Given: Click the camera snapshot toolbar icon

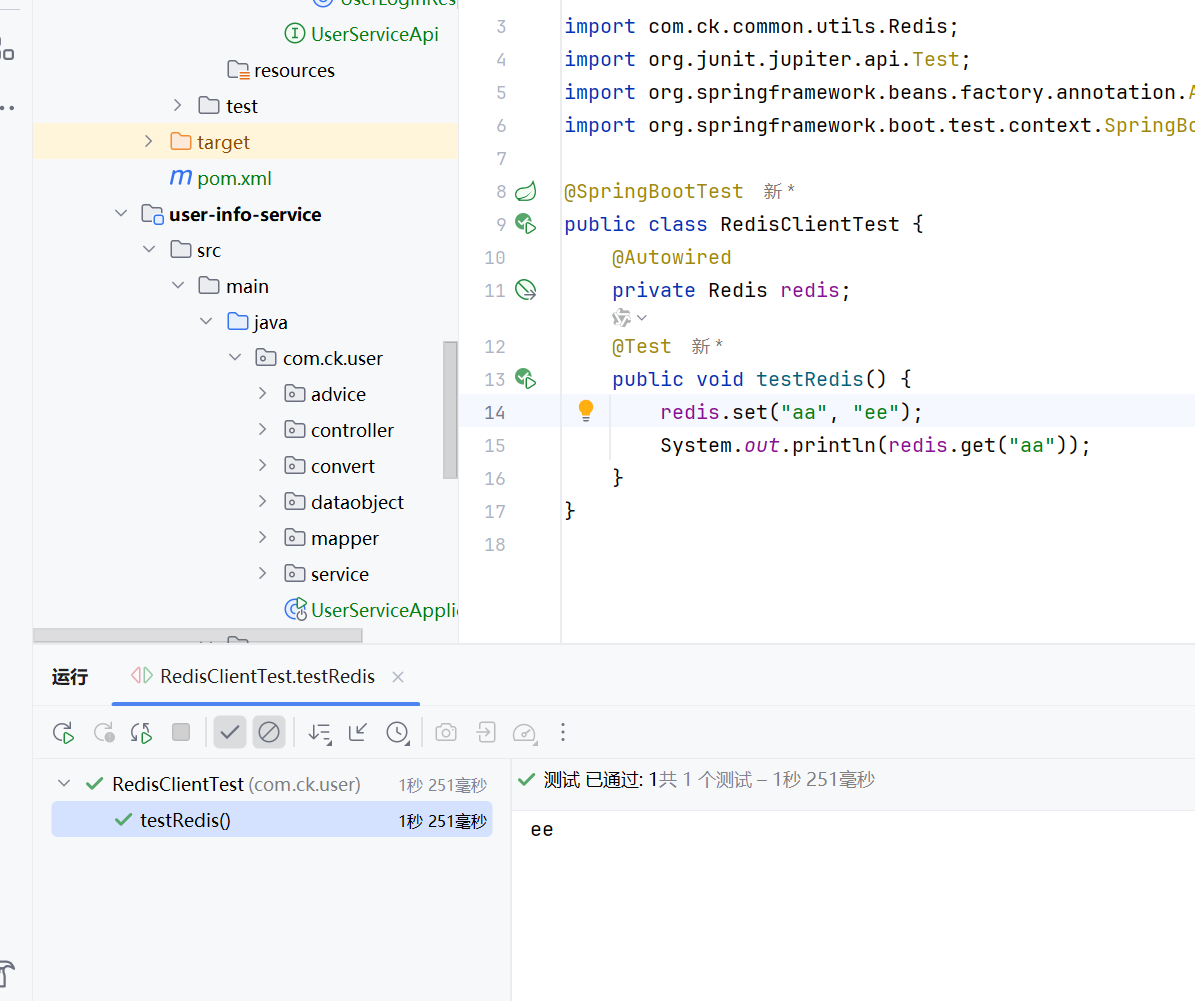Looking at the screenshot, I should coord(446,733).
